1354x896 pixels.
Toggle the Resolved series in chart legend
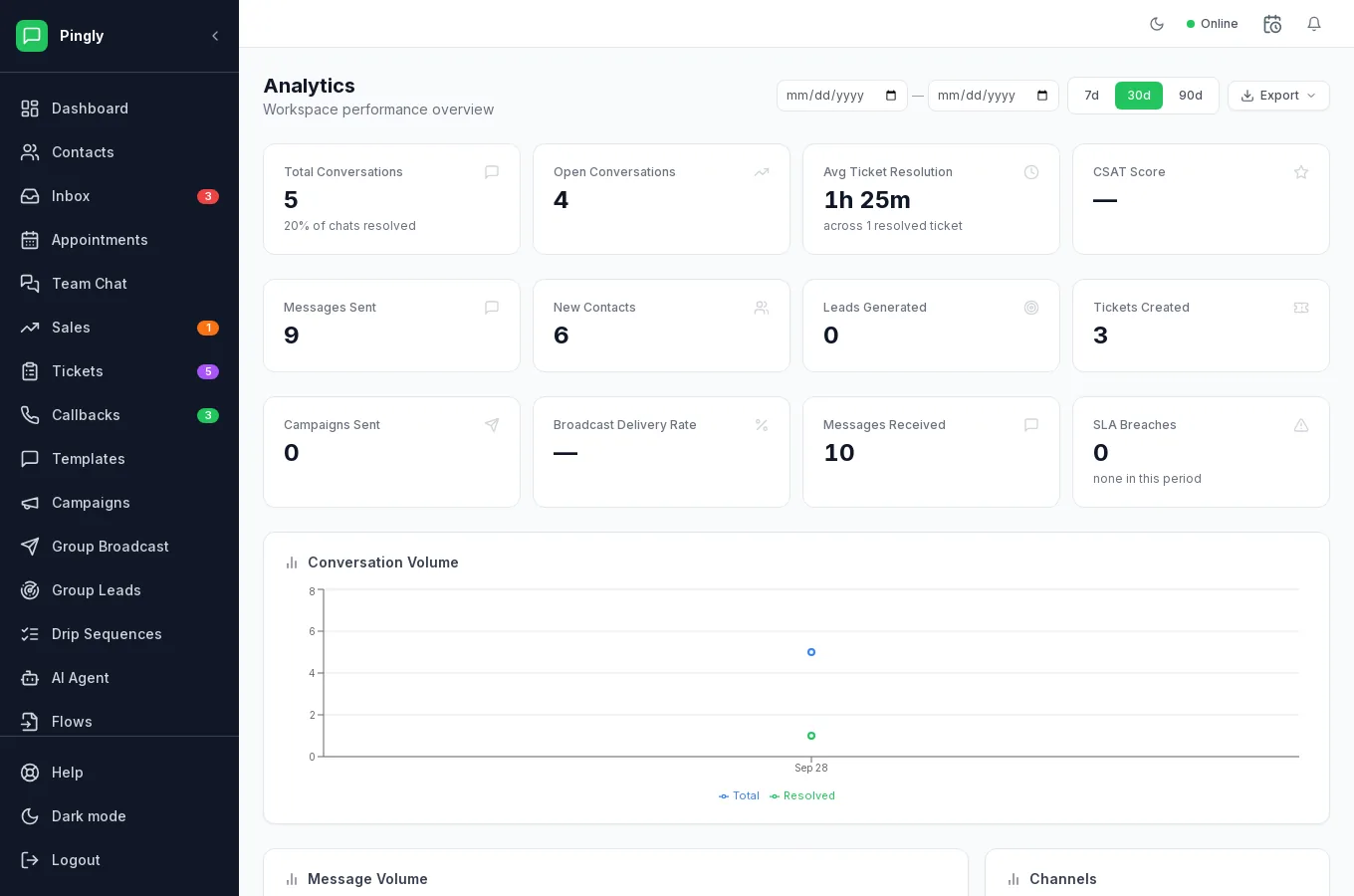802,795
